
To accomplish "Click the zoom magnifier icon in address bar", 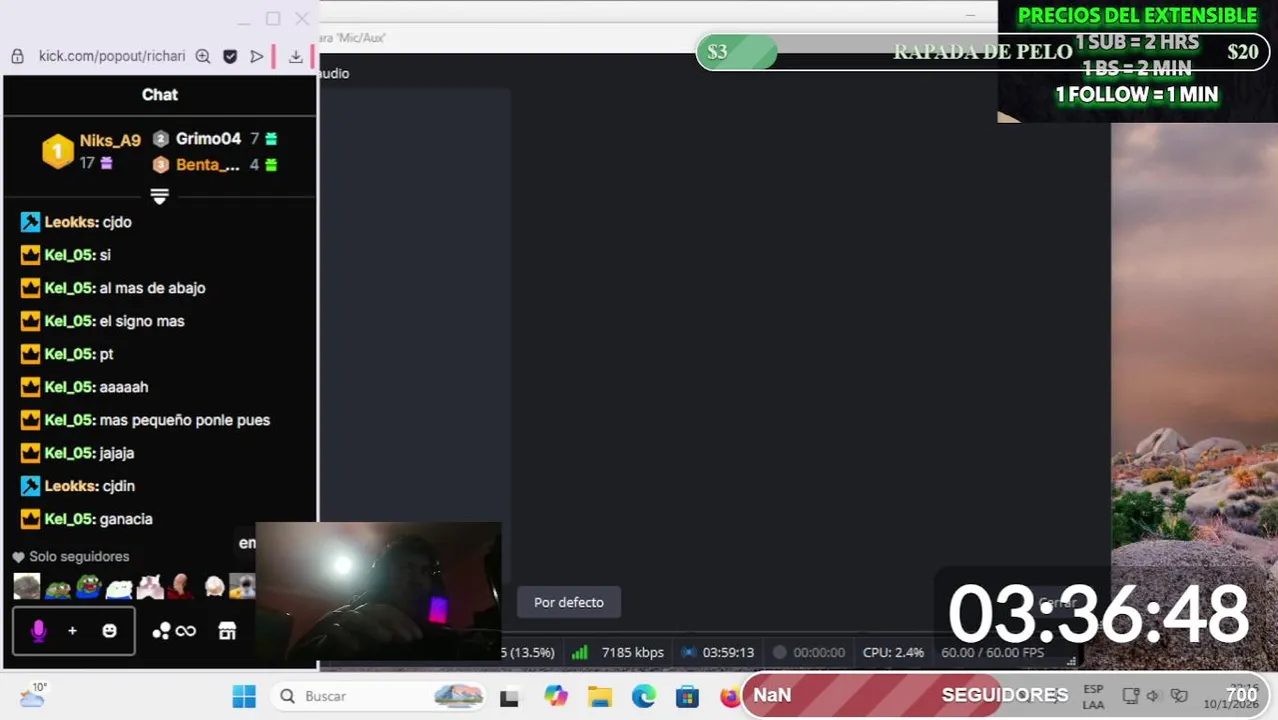I will (203, 56).
